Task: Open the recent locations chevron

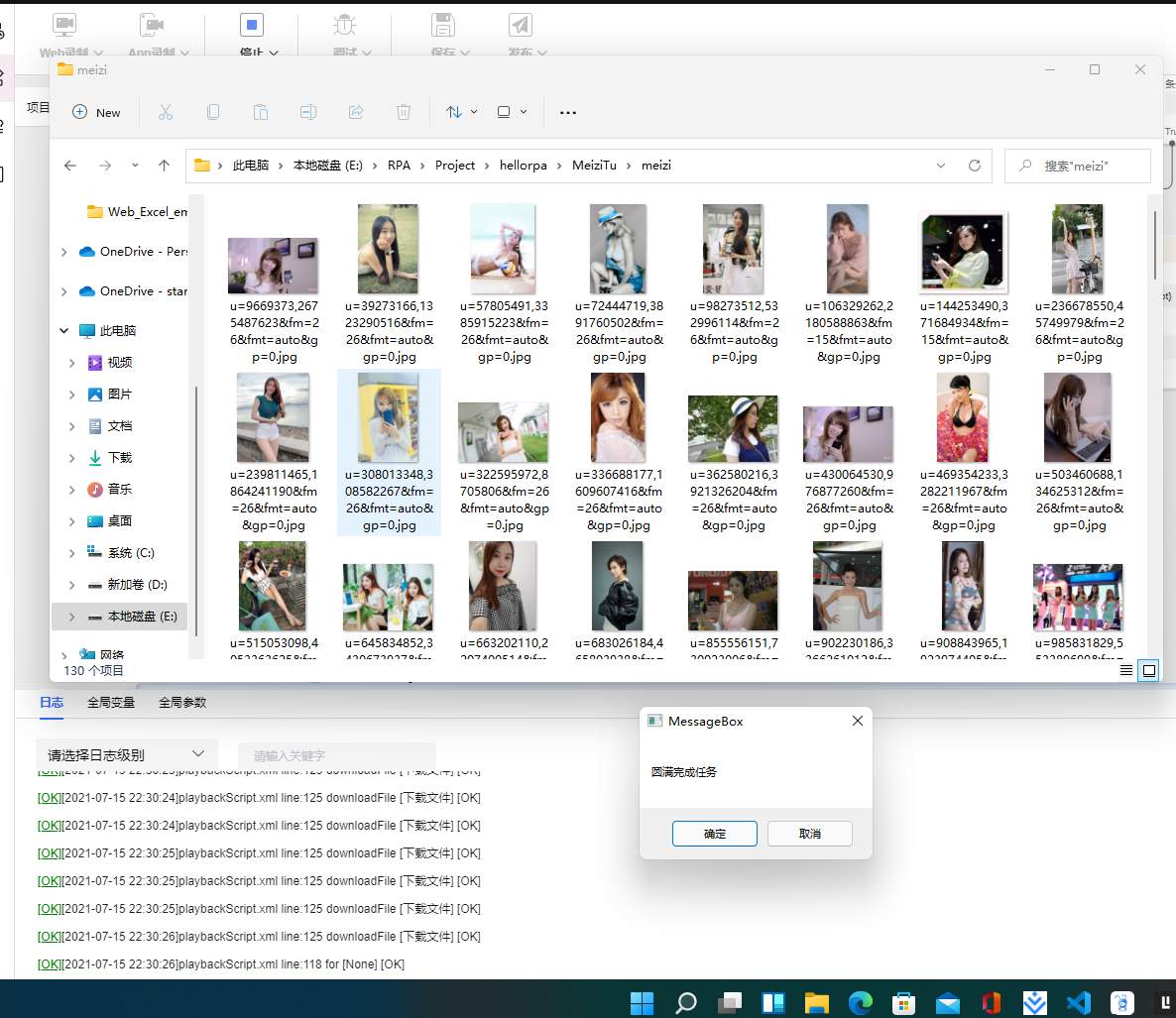Action: 135,166
